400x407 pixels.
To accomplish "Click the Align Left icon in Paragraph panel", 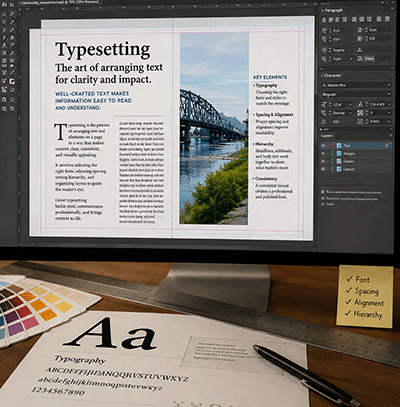I will tap(324, 20).
